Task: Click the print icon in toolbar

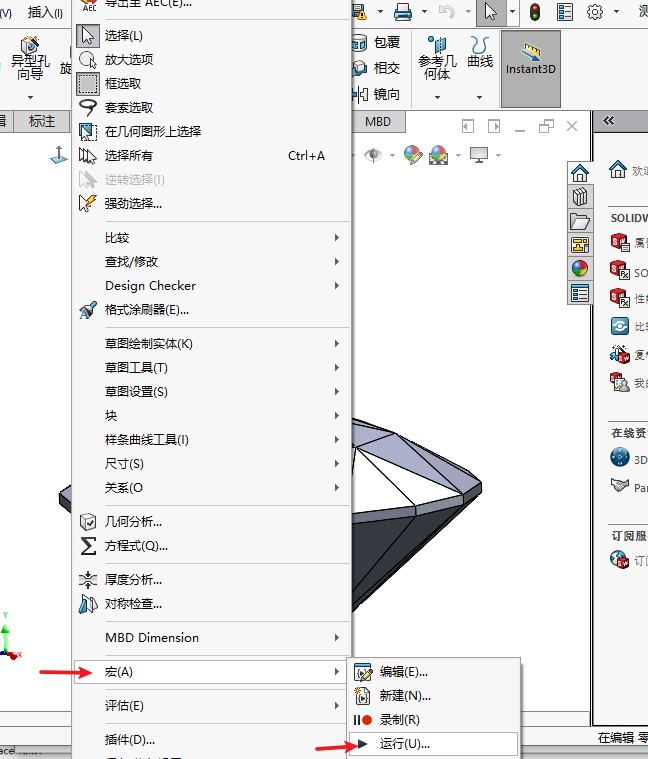Action: coord(403,12)
